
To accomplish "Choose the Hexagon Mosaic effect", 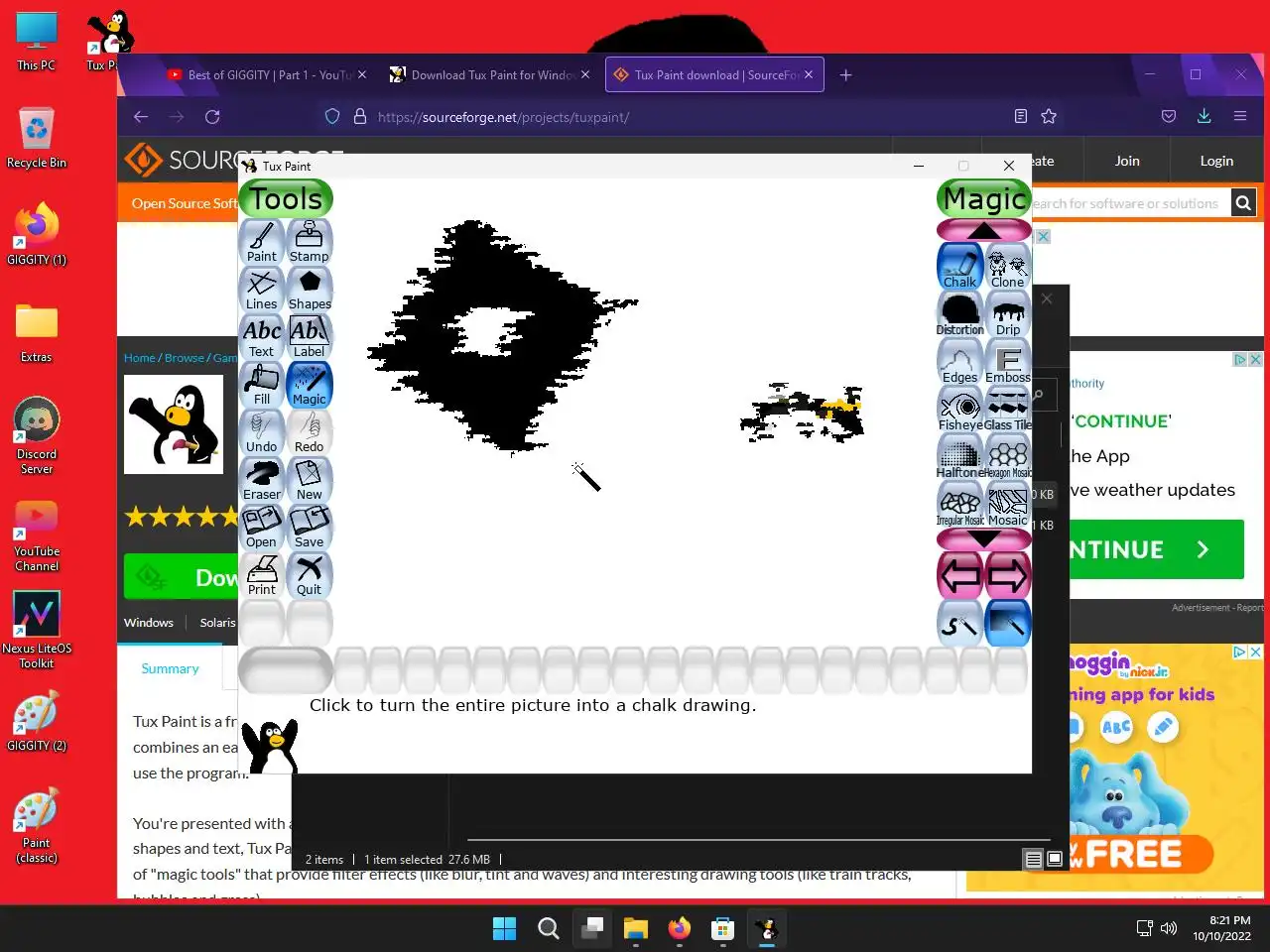I will click(1008, 457).
